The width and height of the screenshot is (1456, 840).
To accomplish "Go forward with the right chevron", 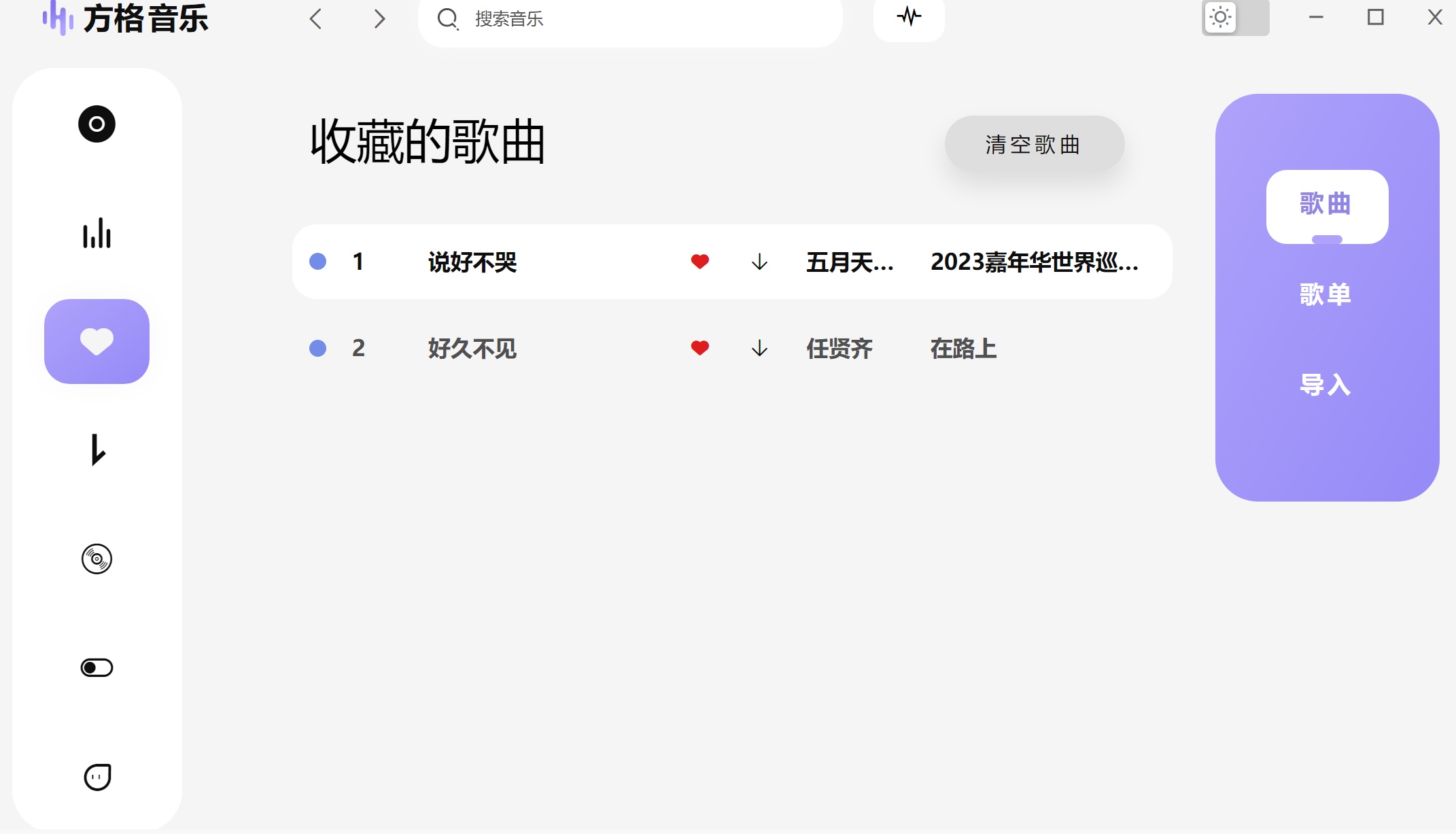I will click(x=379, y=18).
